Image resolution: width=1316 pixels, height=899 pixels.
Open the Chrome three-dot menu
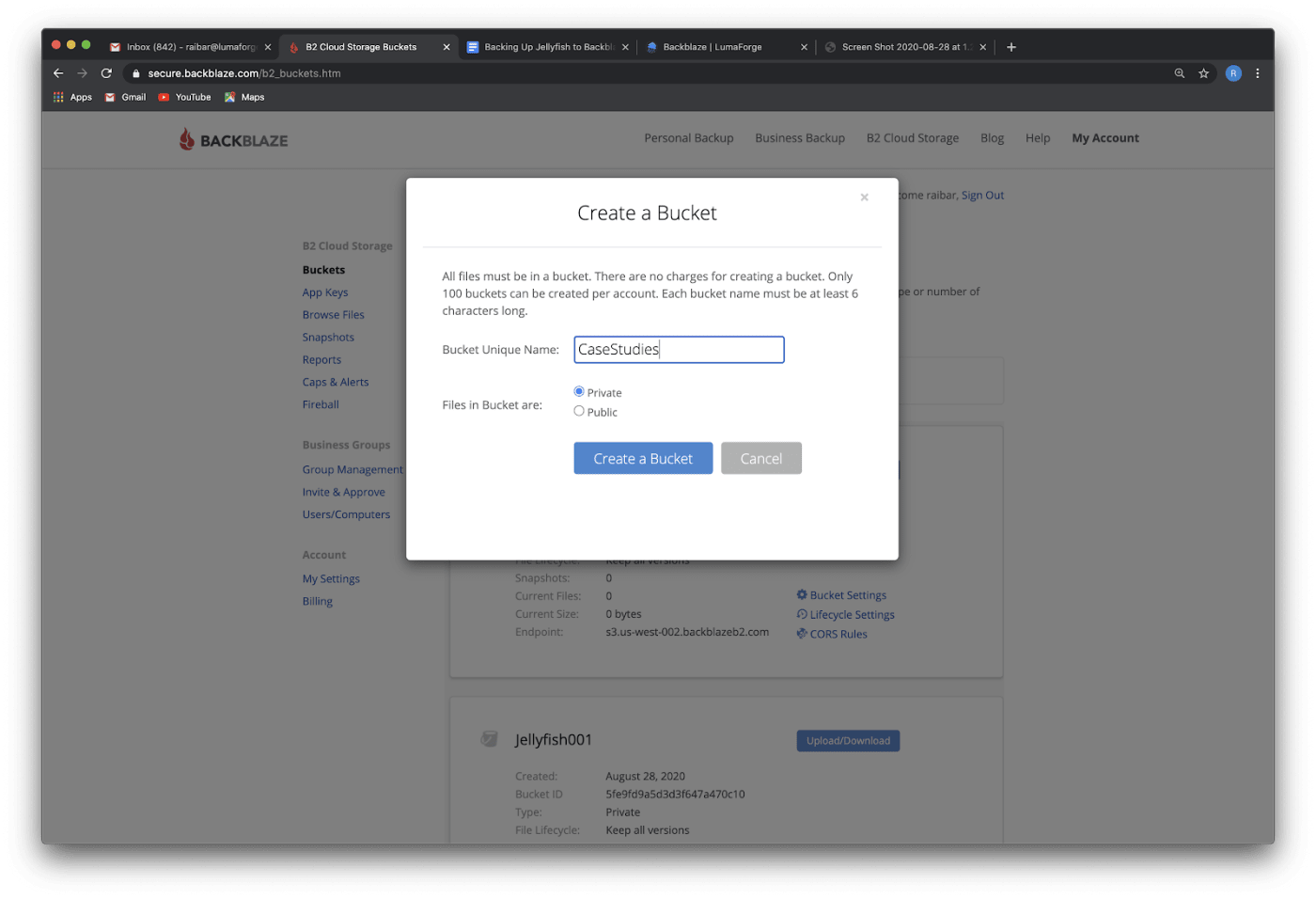pyautogui.click(x=1257, y=73)
